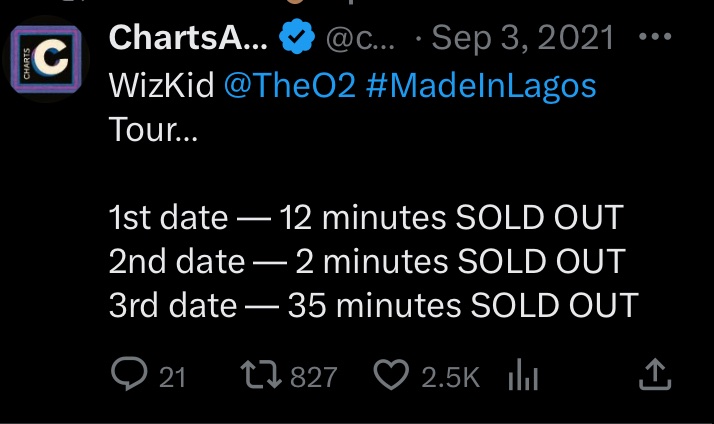Click the reply speech bubble icon
Viewport: 714px width, 424px height.
(x=129, y=374)
